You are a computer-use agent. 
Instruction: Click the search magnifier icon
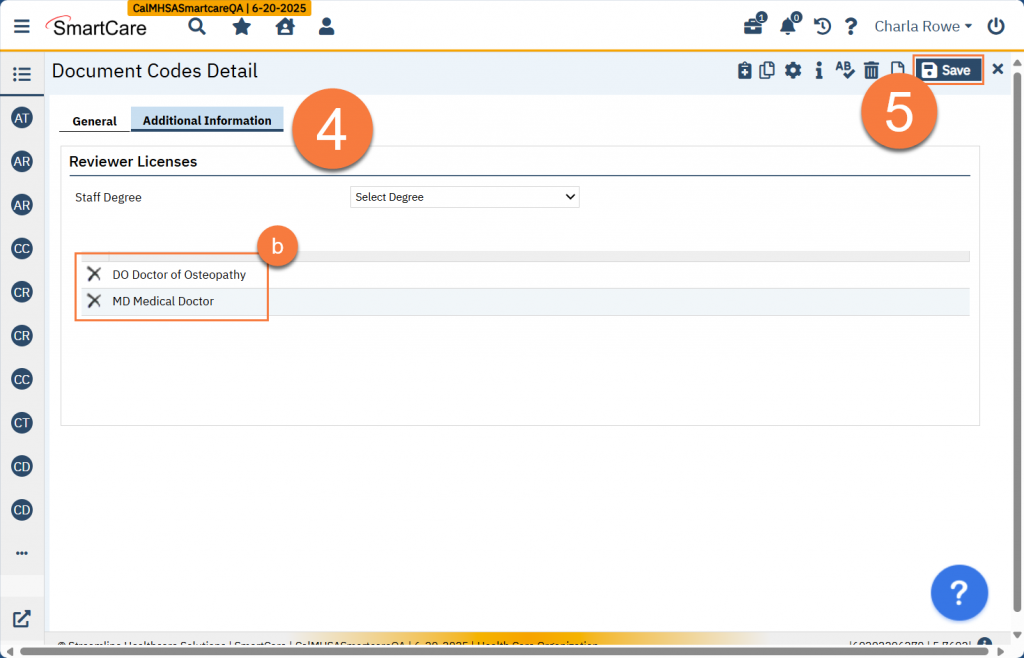[197, 27]
